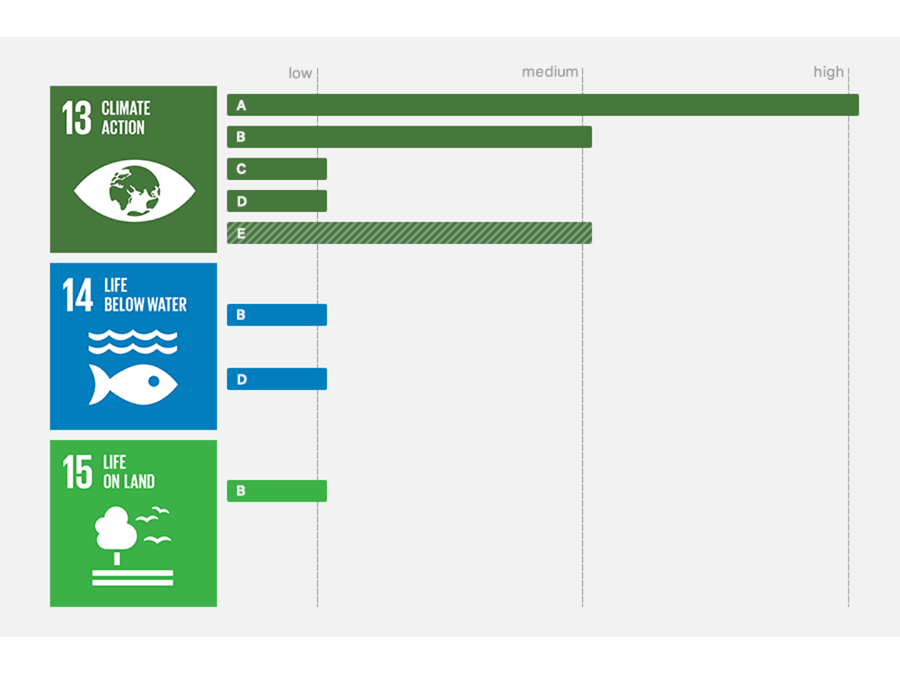Click the wave lines above the fish
Image resolution: width=900 pixels, height=675 pixels.
(133, 341)
